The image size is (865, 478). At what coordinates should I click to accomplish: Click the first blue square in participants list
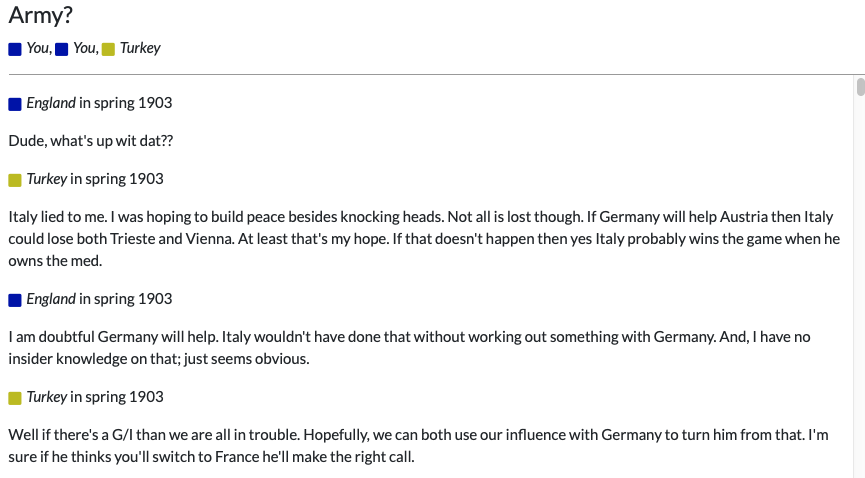click(15, 50)
